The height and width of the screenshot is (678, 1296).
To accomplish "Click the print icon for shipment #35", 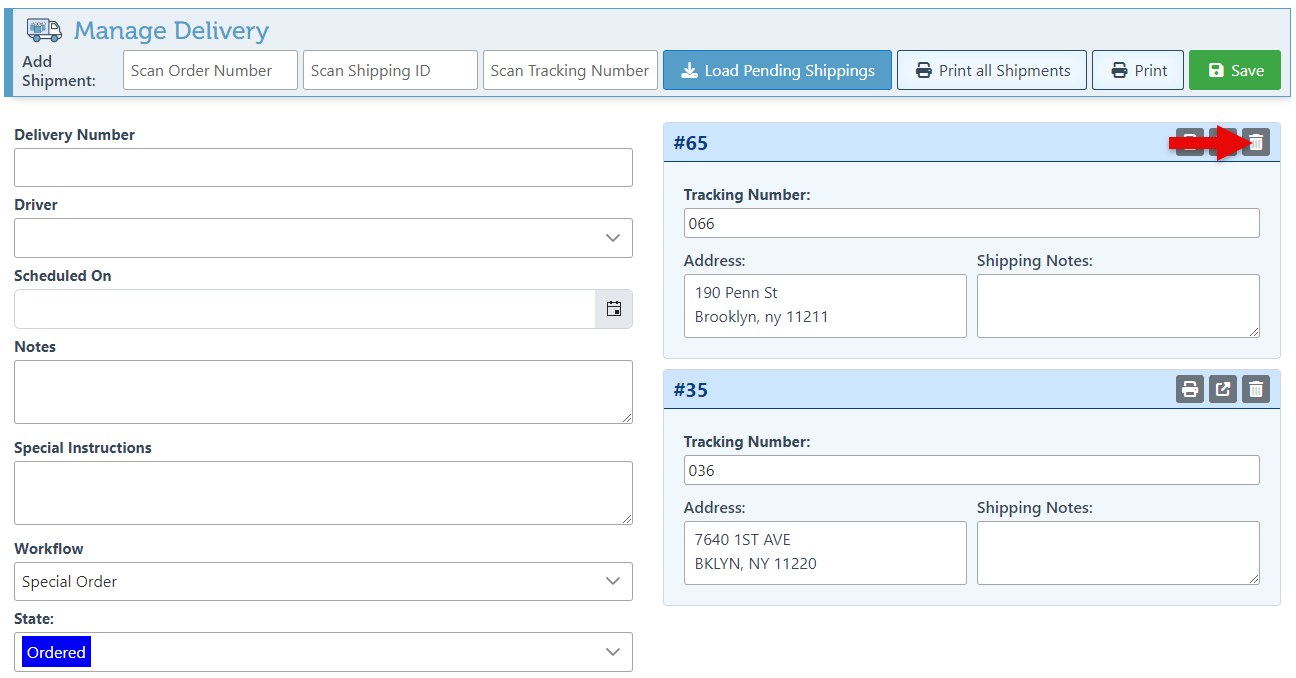I will [1189, 389].
